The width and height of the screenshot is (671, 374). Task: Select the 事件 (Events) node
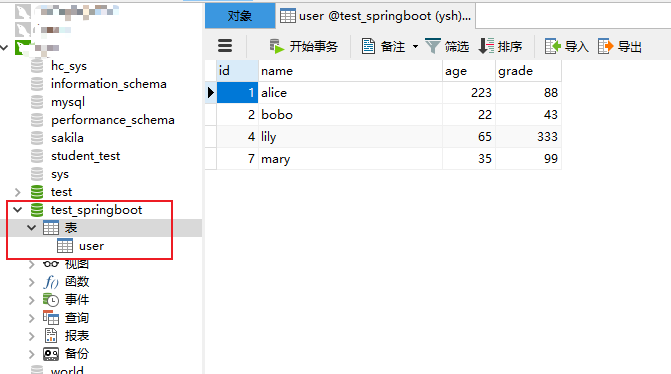77,300
